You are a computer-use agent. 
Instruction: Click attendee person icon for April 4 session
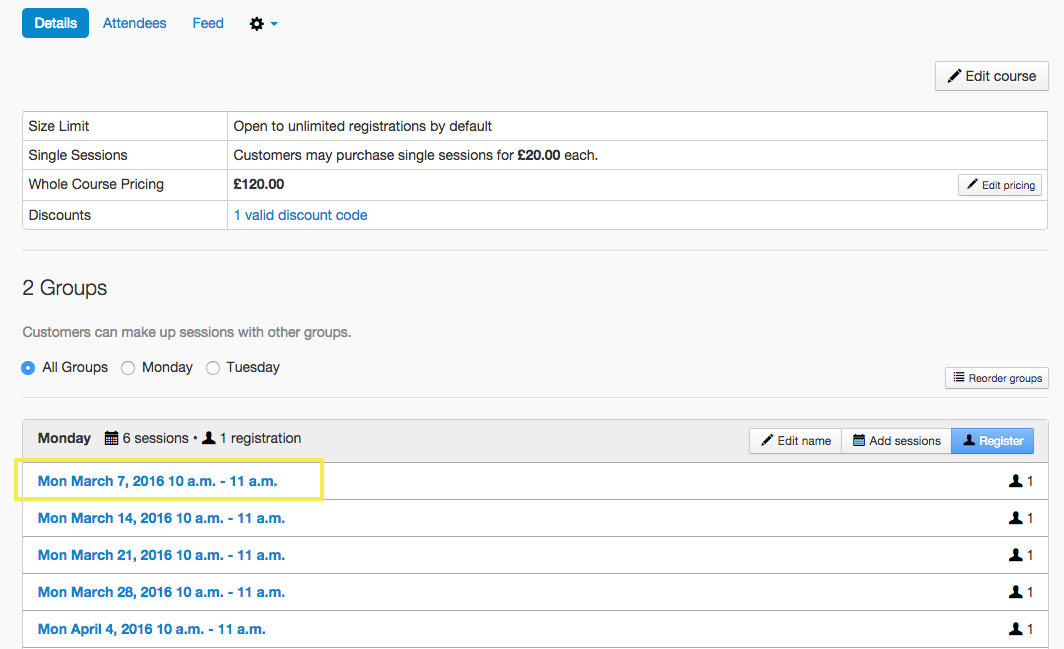pos(1016,629)
